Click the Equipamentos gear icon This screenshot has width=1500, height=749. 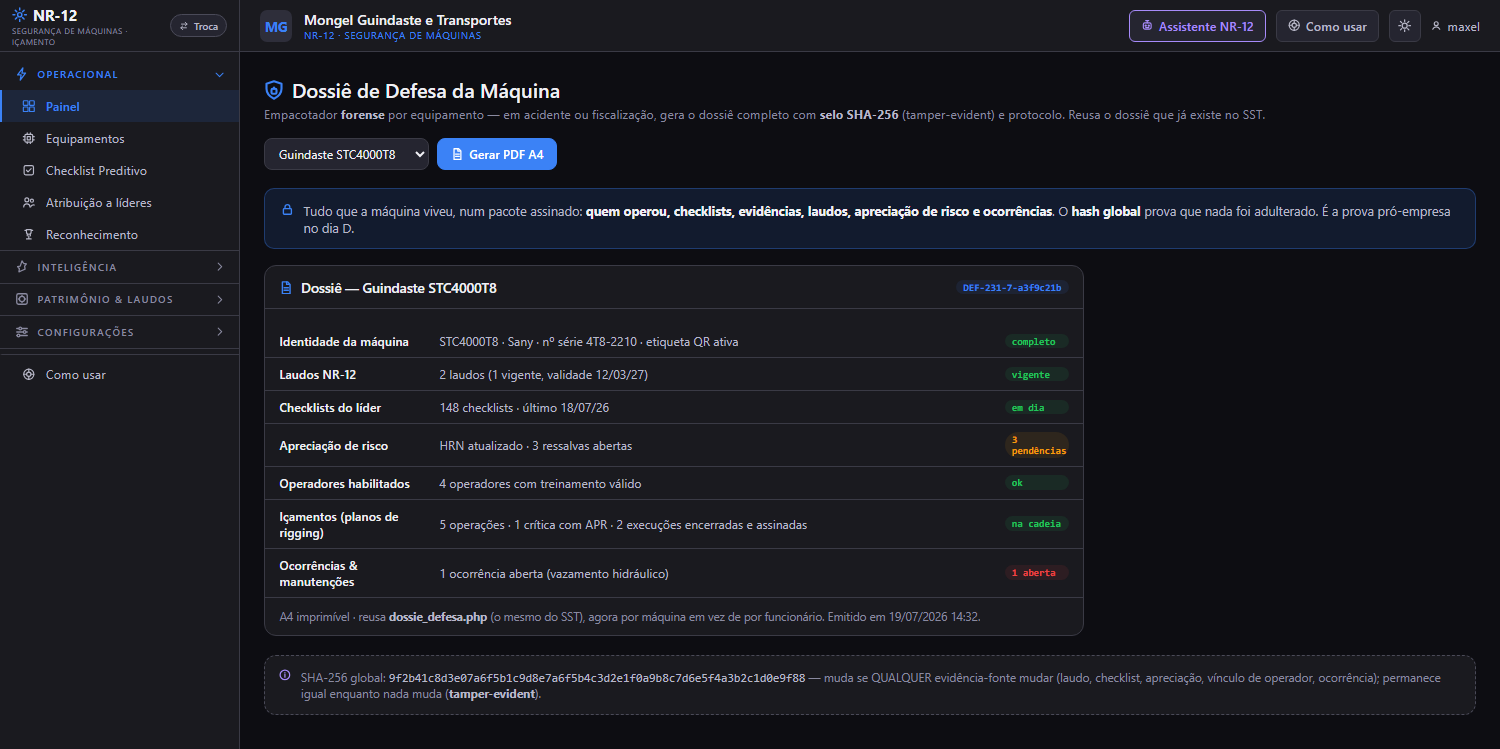(x=28, y=138)
